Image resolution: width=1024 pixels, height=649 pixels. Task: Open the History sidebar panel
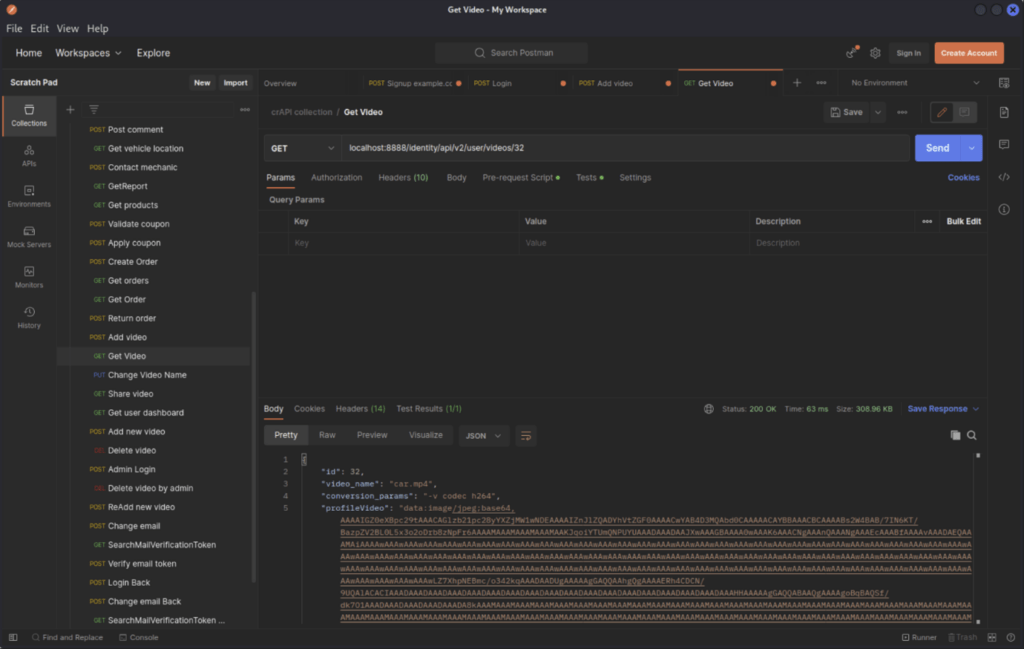point(29,317)
